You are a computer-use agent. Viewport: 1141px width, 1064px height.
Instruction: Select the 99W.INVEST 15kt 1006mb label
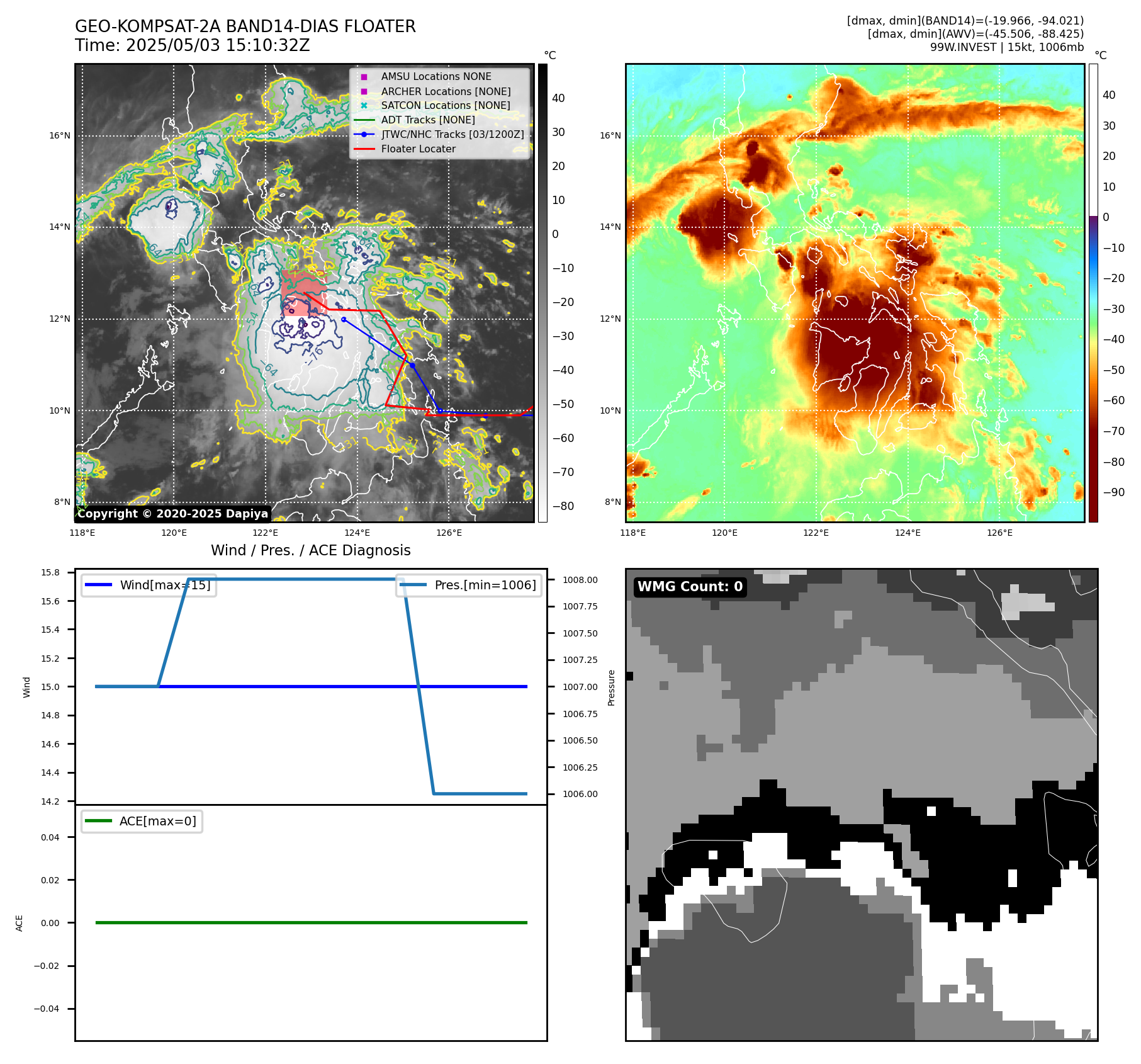1007,47
